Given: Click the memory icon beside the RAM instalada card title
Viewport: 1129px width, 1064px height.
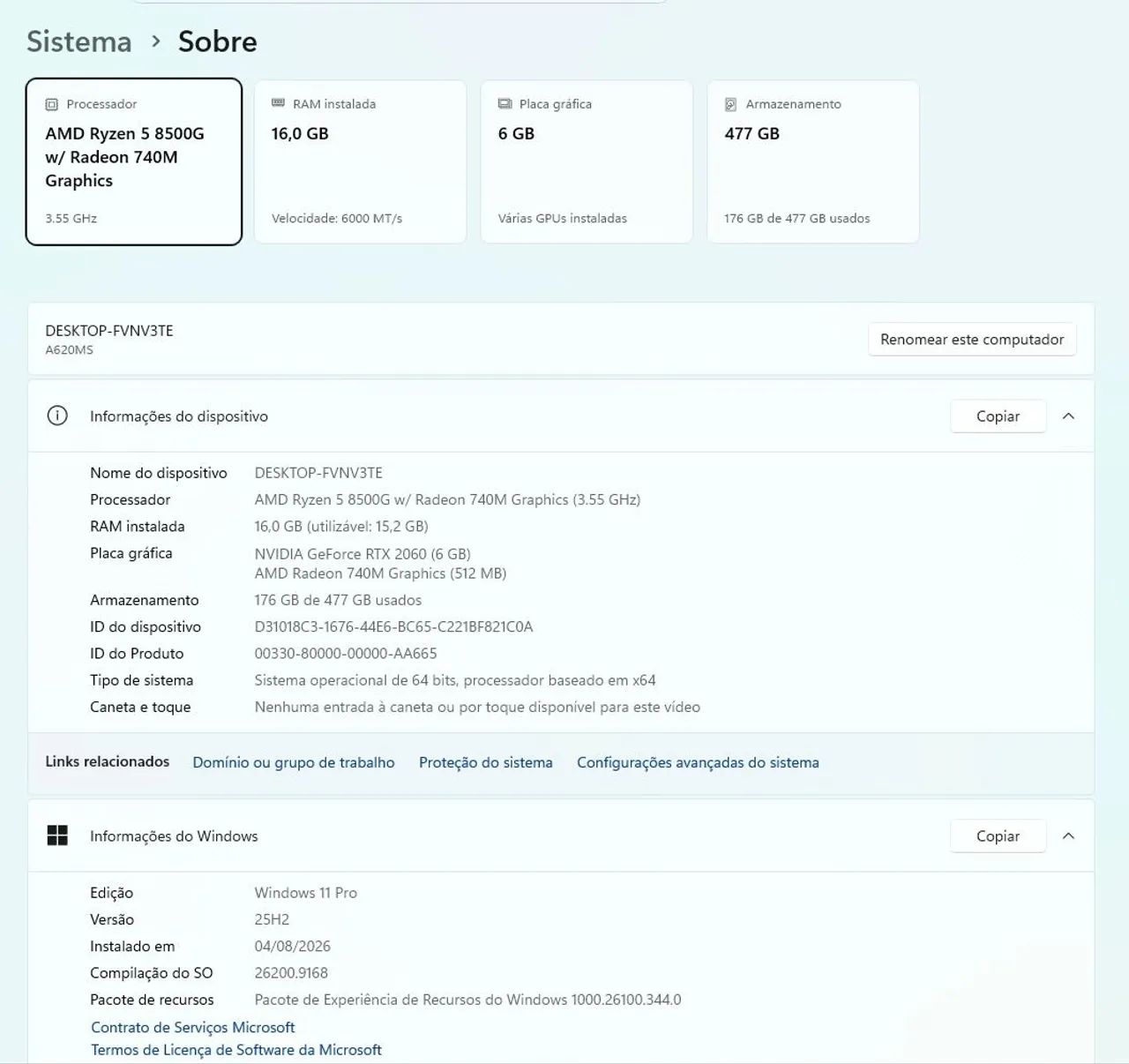Looking at the screenshot, I should pyautogui.click(x=278, y=103).
